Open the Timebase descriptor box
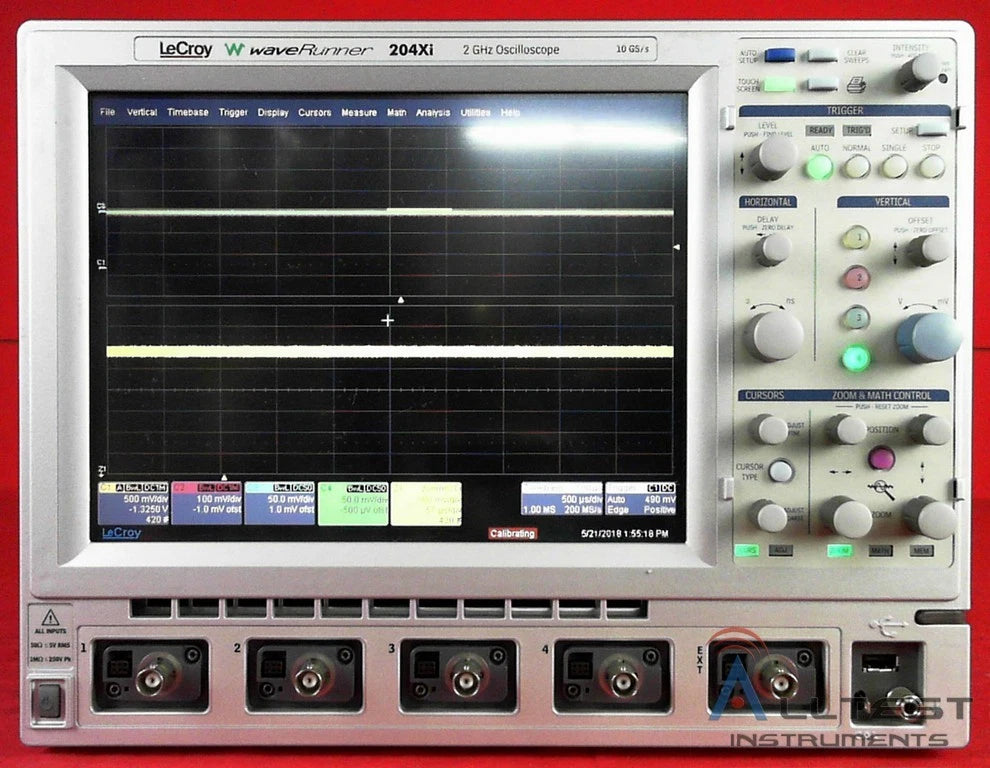Screen dimensions: 990x768 click(x=561, y=502)
